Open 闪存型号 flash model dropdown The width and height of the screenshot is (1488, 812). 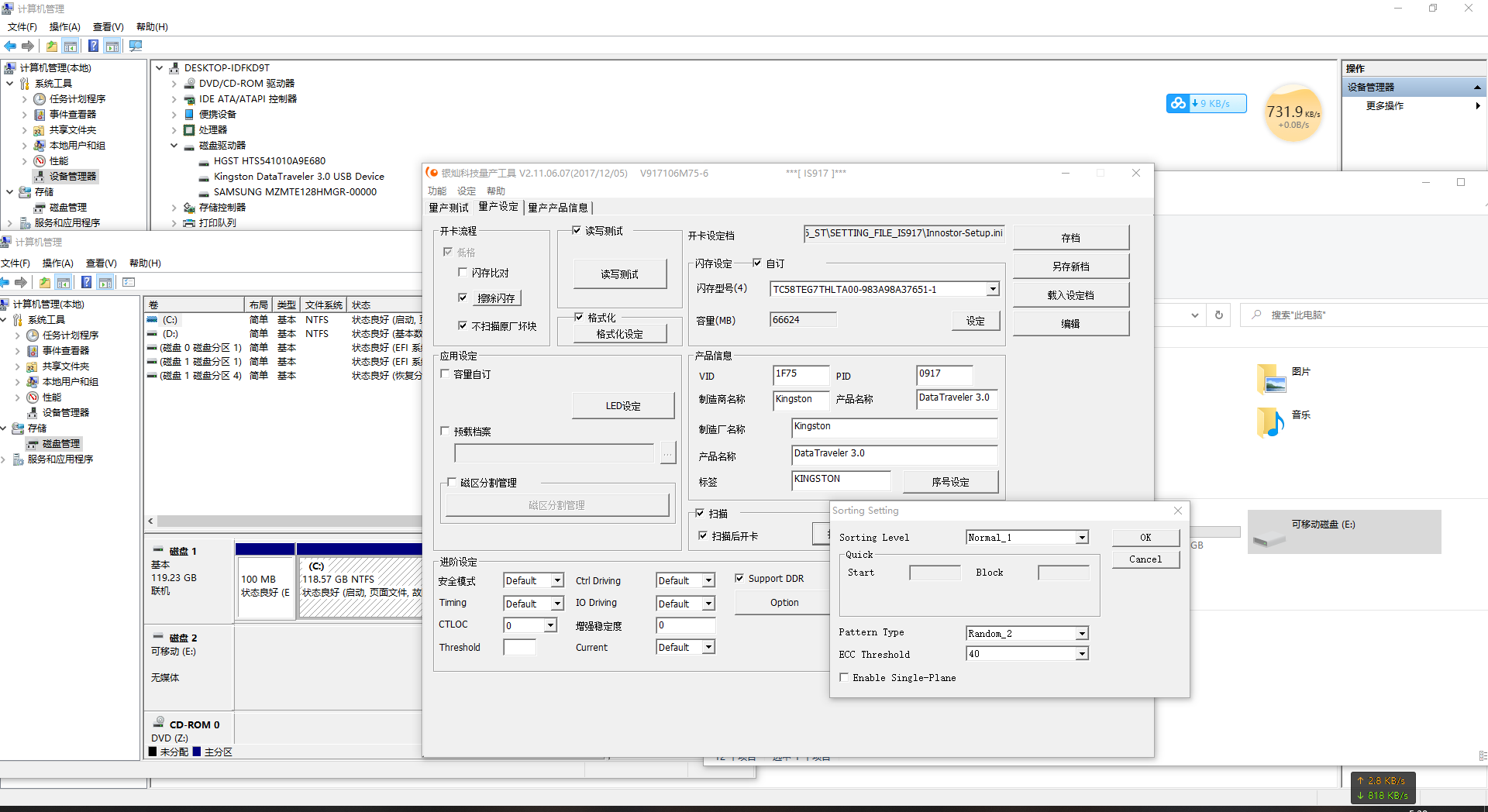pyautogui.click(x=993, y=289)
